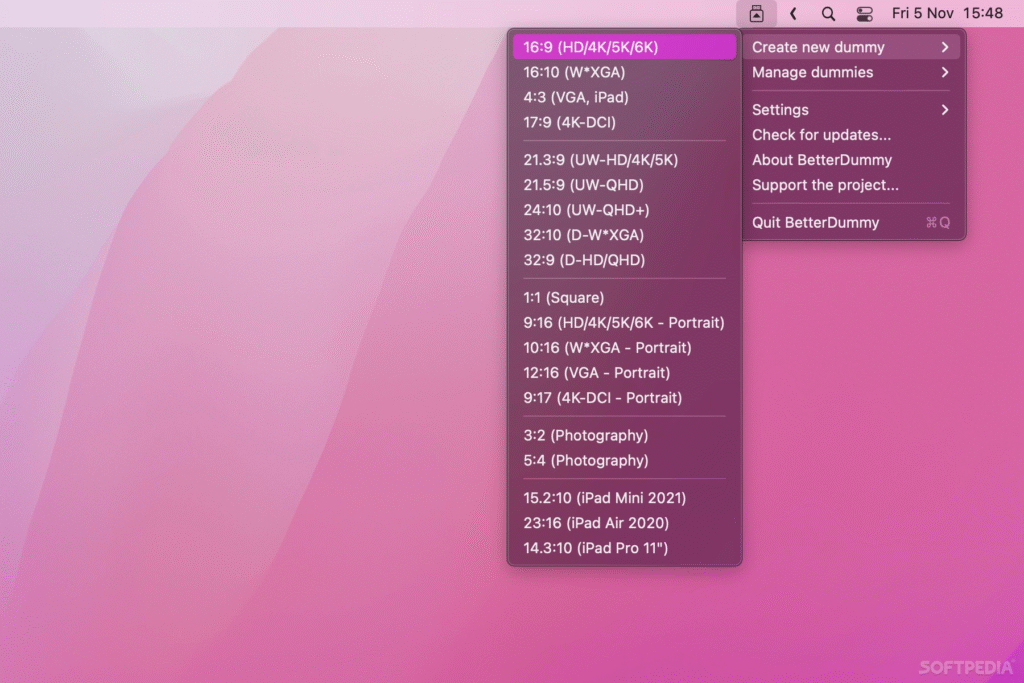Expand the Manage dummies submenu arrow

pos(945,72)
